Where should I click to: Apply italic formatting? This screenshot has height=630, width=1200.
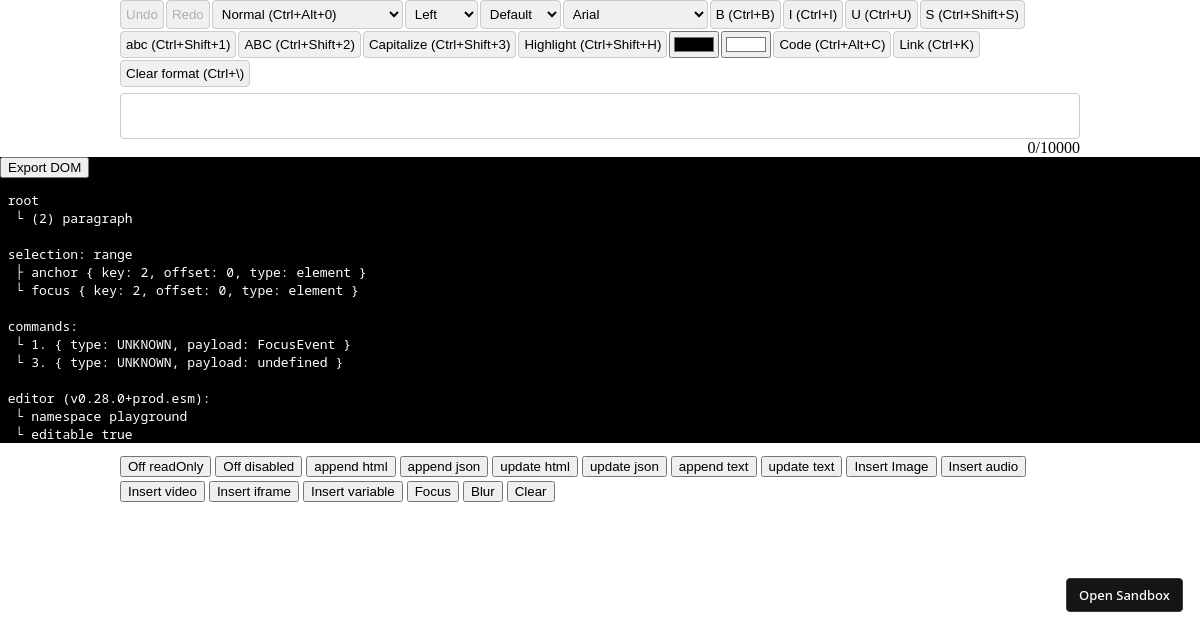(x=813, y=14)
